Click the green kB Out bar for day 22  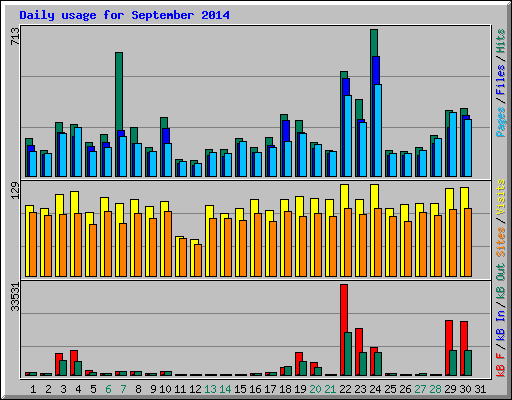[x=348, y=354]
